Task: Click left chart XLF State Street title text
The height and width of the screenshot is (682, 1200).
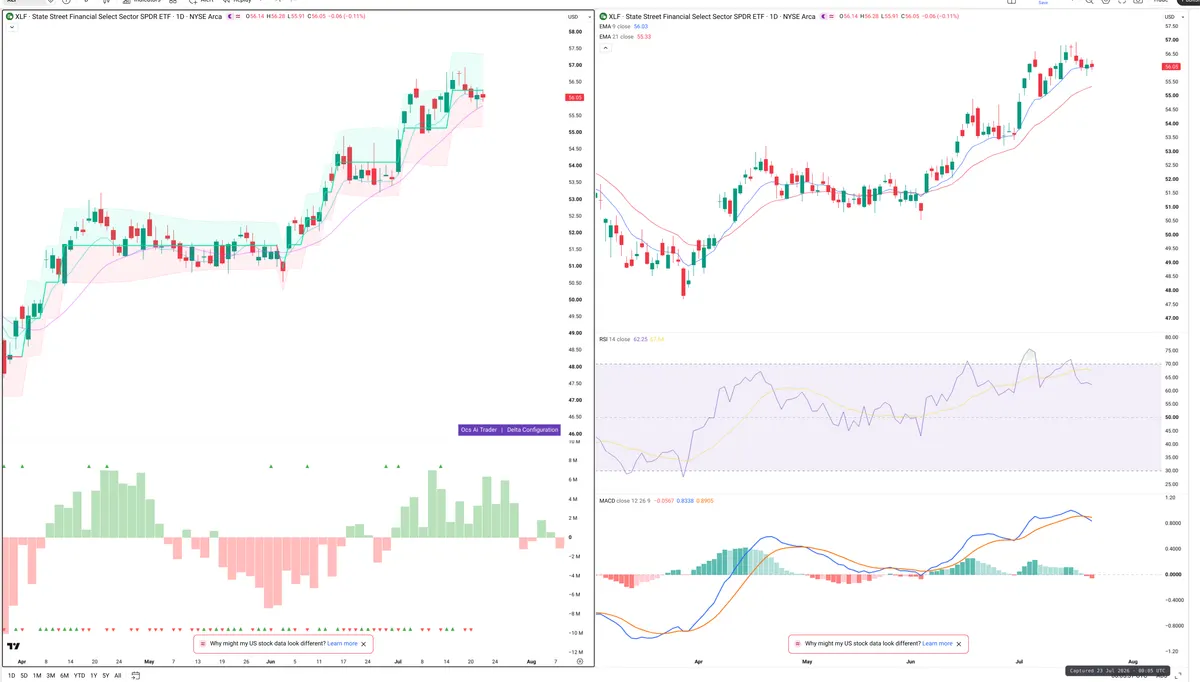Action: 119,17
